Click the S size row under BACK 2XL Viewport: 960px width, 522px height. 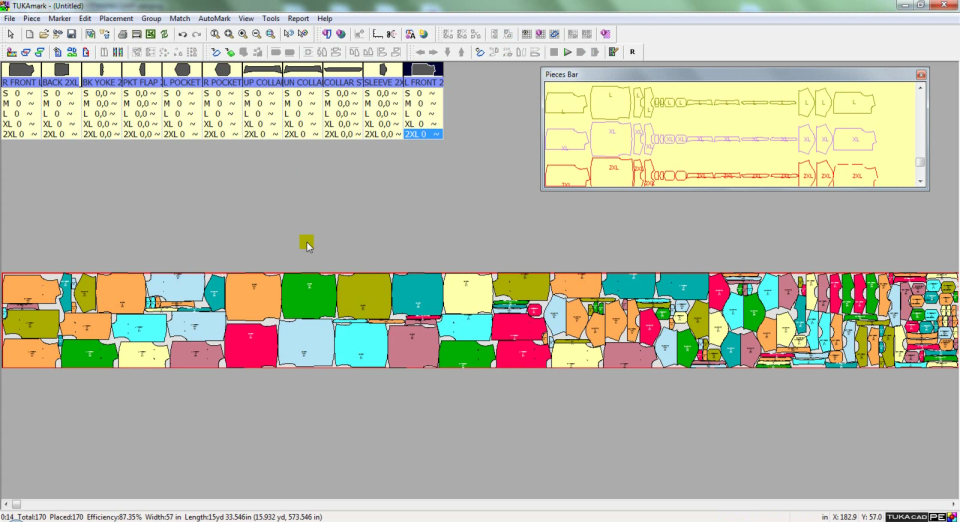coord(61,93)
